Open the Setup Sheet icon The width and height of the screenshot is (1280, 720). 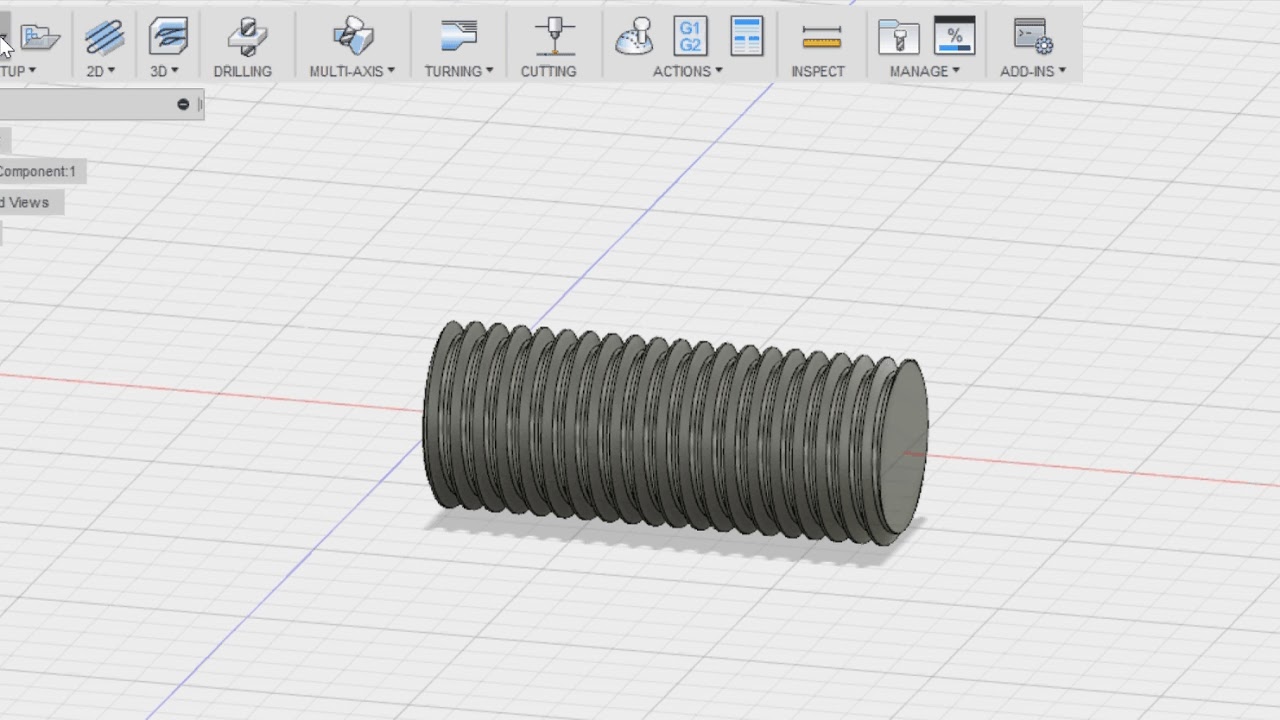tap(746, 36)
